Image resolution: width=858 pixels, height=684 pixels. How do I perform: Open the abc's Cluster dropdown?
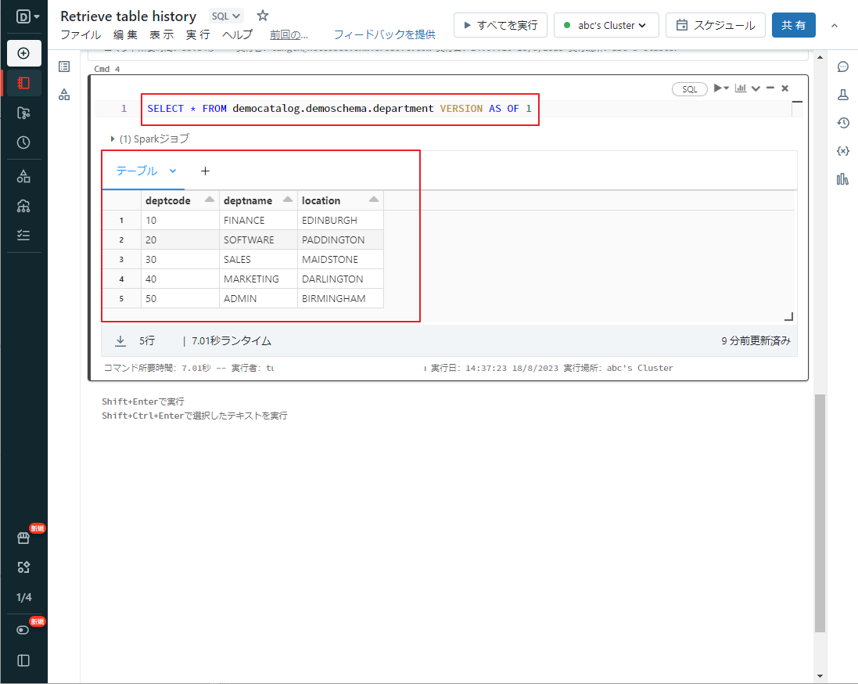pos(605,25)
